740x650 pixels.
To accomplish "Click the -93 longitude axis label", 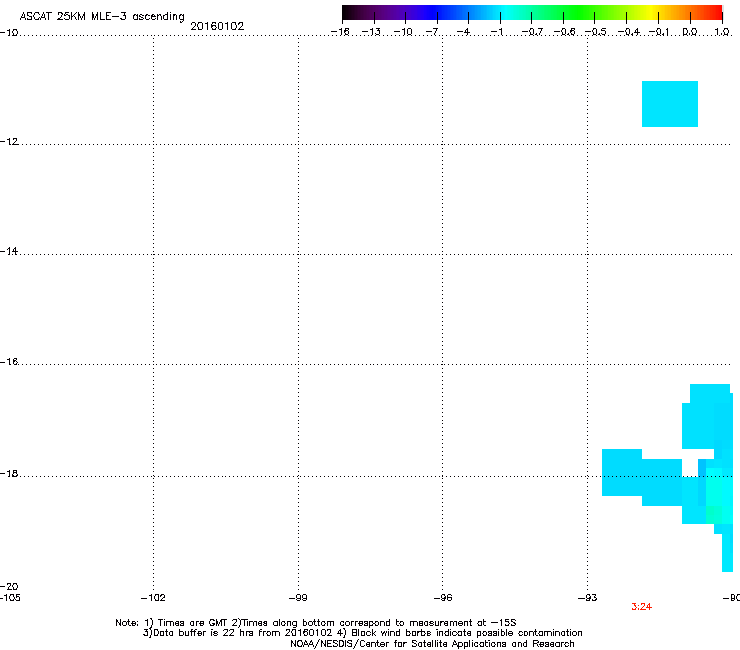I will 588,598.
